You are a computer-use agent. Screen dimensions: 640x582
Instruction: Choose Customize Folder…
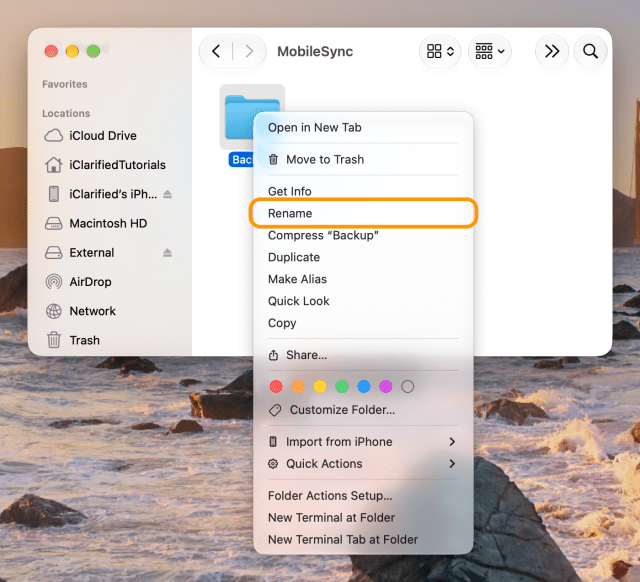point(363,410)
